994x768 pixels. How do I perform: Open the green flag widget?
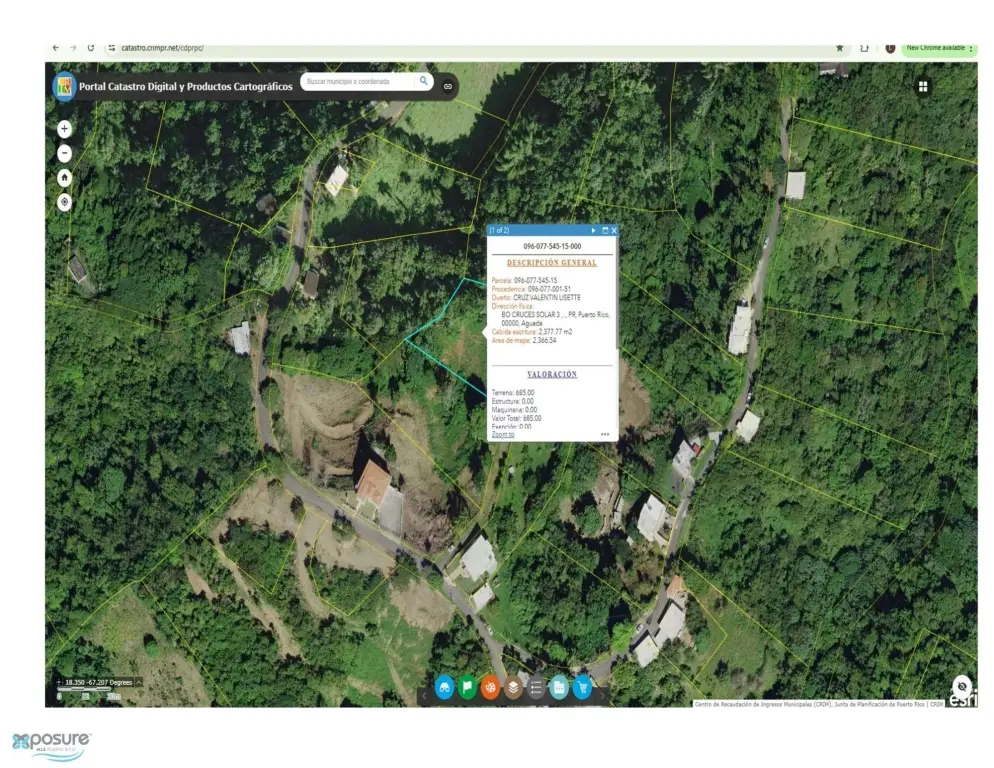[x=467, y=688]
